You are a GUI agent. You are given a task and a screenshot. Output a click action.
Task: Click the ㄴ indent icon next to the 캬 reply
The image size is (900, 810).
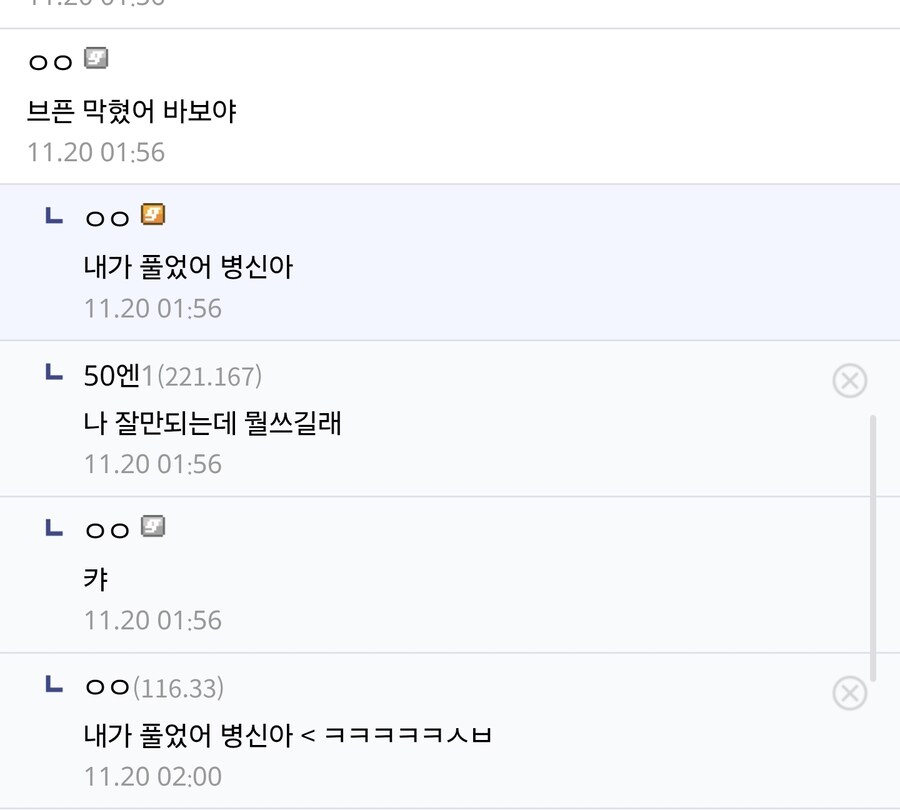50,527
